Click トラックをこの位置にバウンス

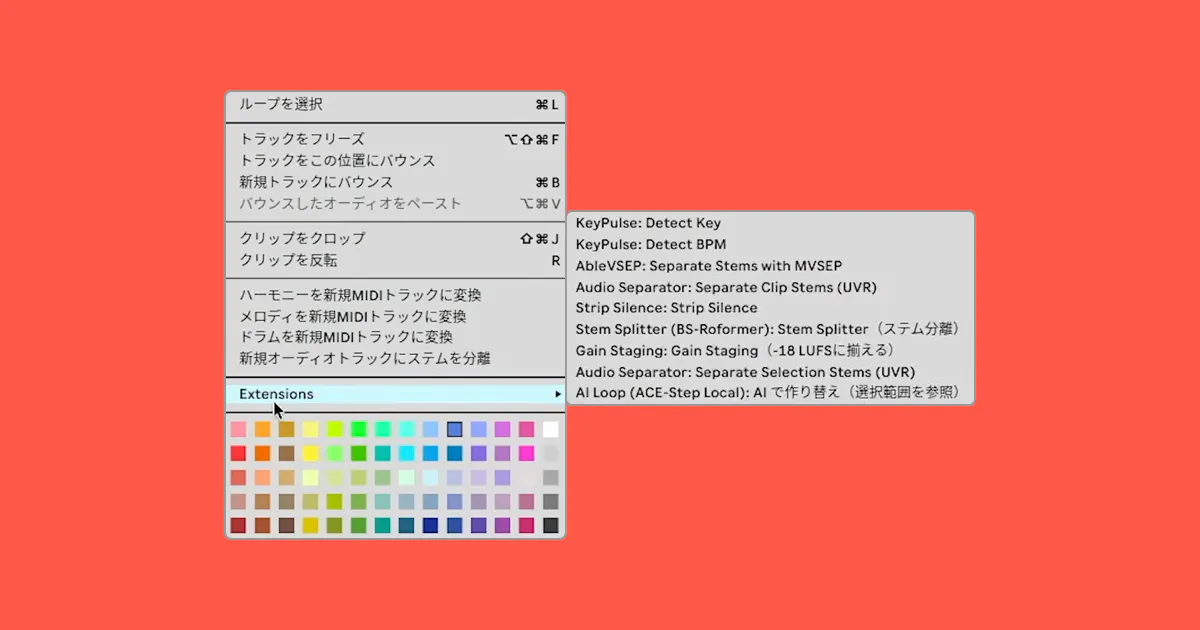pos(395,160)
